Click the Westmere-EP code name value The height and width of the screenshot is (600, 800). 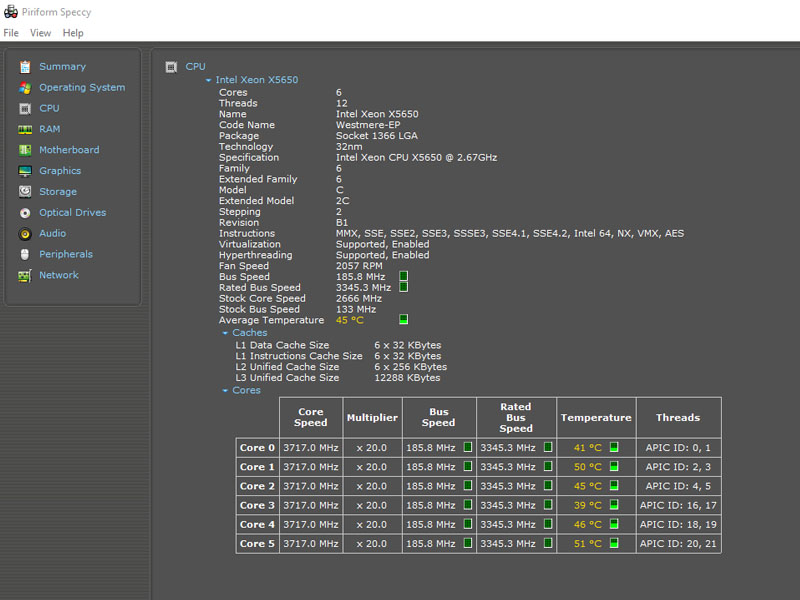tap(368, 124)
